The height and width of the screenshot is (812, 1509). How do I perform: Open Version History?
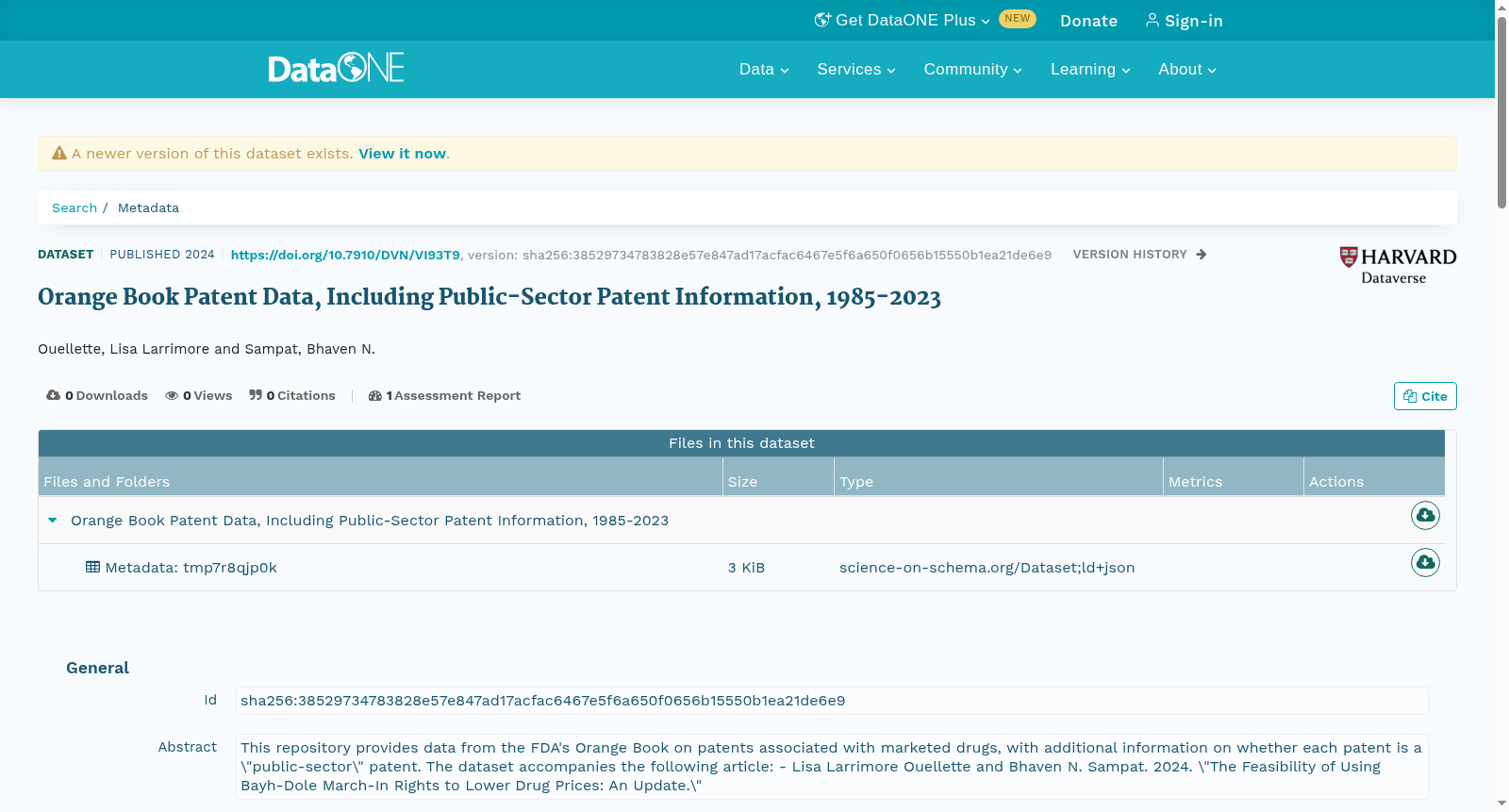pyautogui.click(x=1139, y=255)
